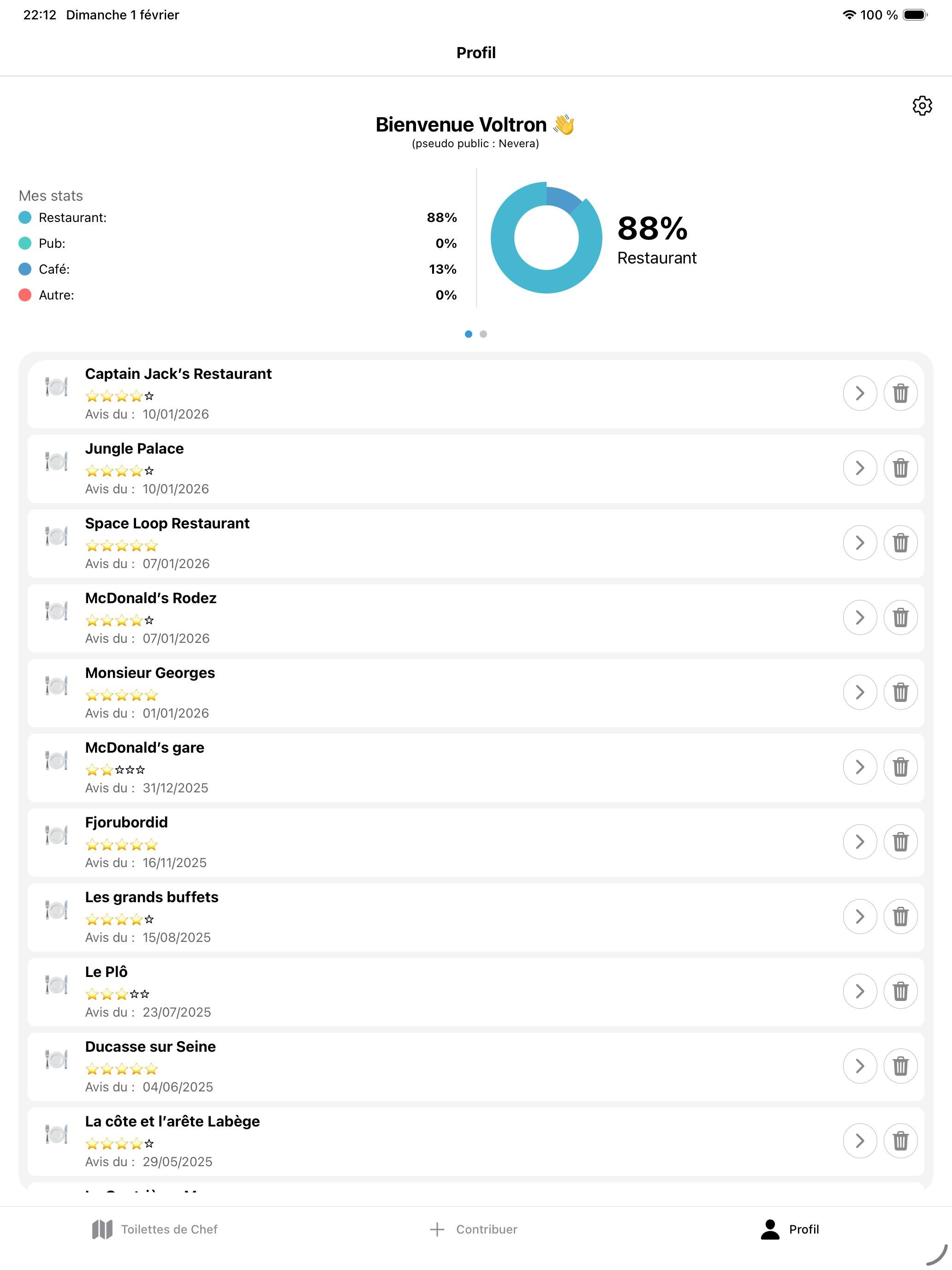Delete the Captain Jack's Restaurant review
This screenshot has height=1270, width=952.
[900, 393]
